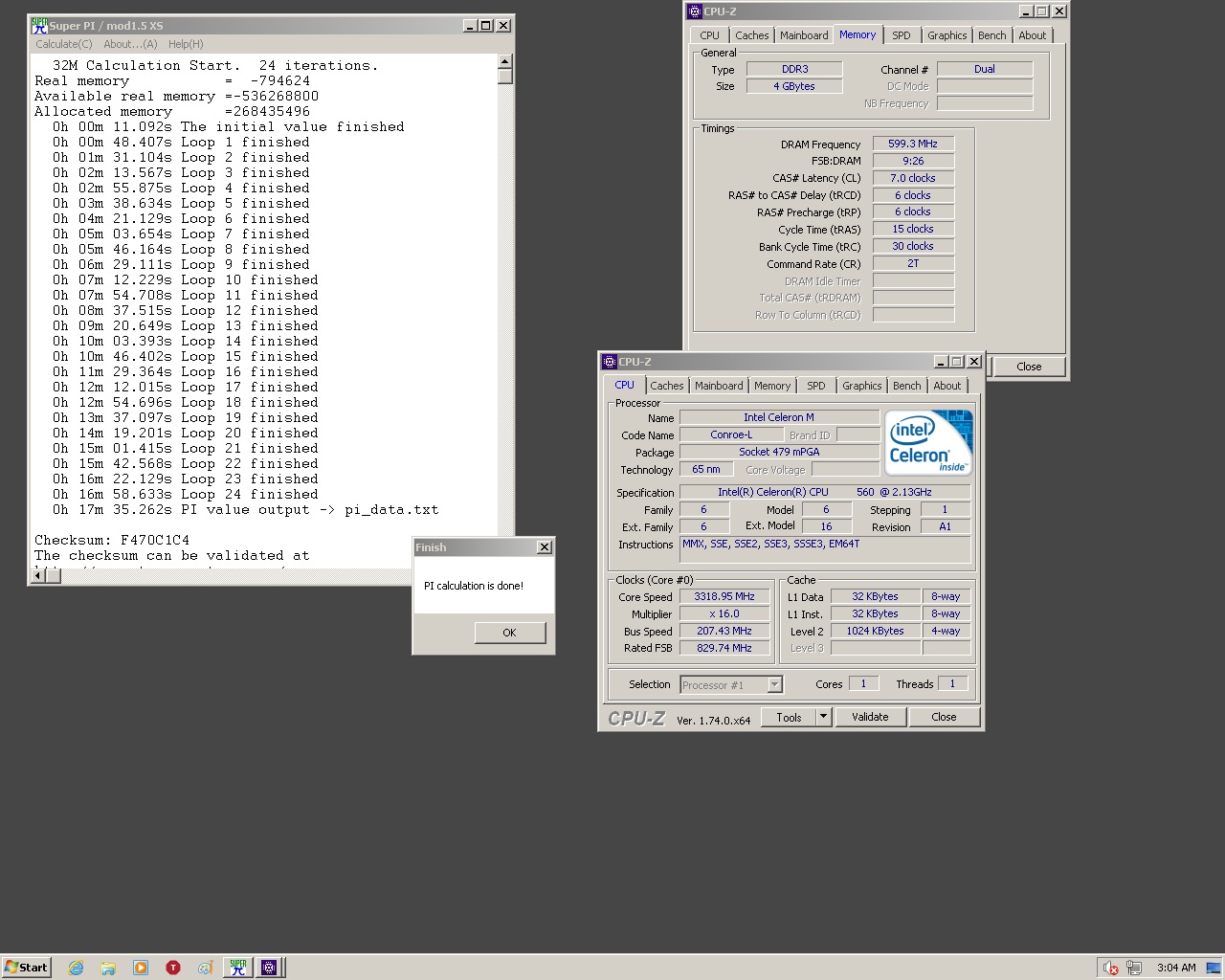
Task: Click the front CPU-Z window title icon
Action: coord(609,362)
